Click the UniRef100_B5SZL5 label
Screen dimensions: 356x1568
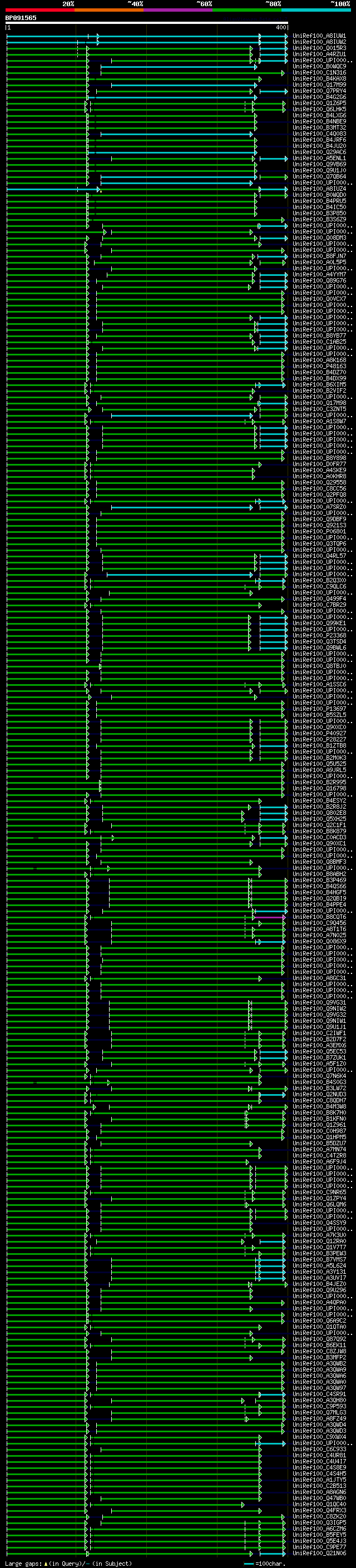(319, 715)
